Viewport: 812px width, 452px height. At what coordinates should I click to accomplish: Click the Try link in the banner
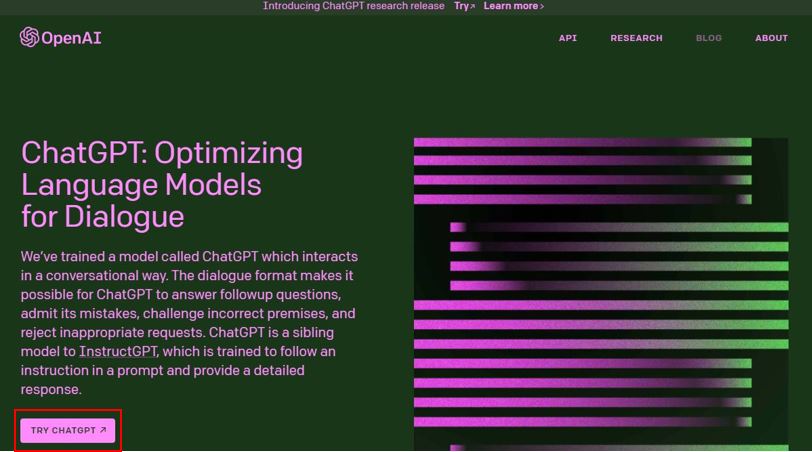pyautogui.click(x=465, y=6)
